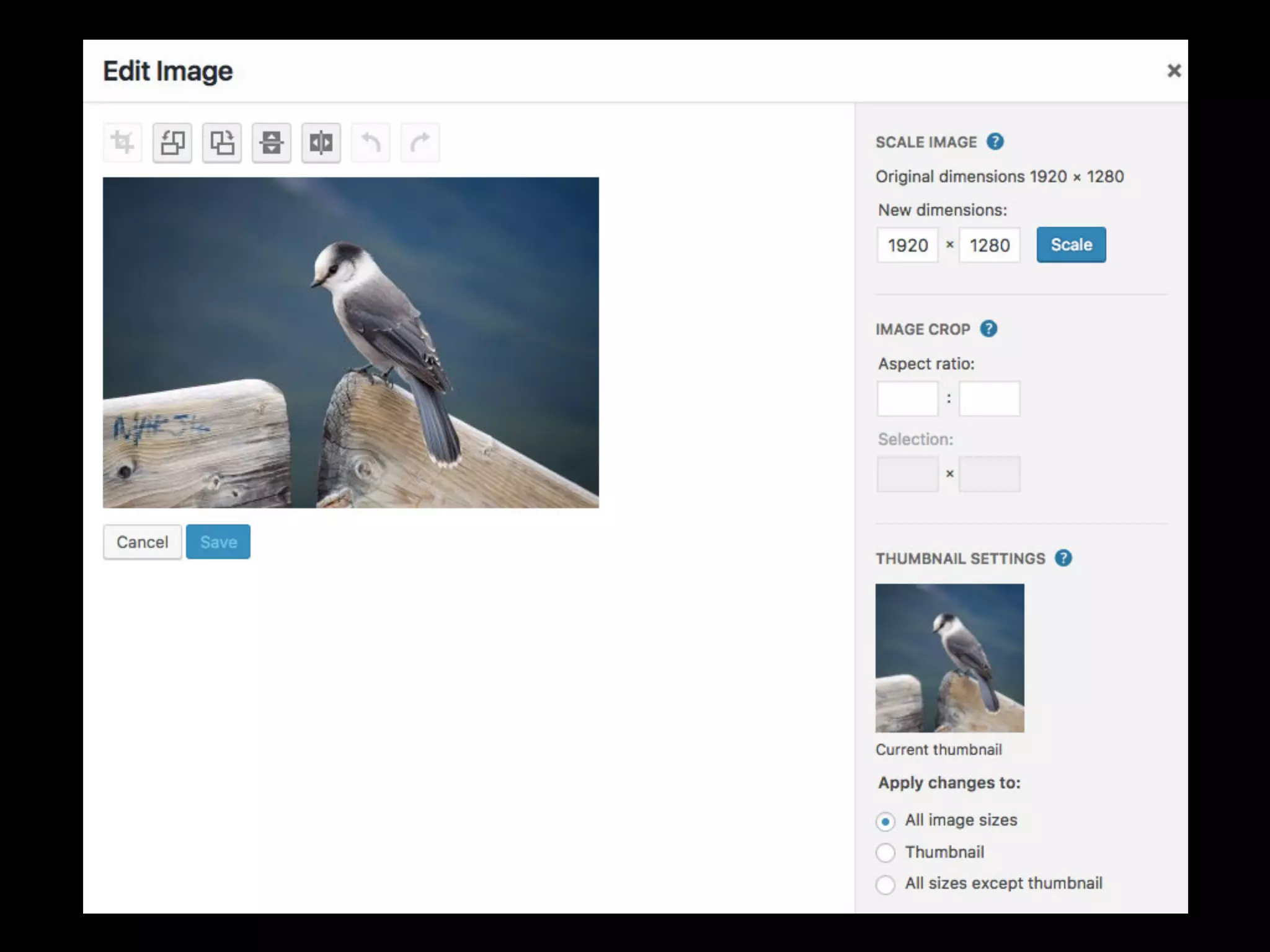Click the Save button
Image resolution: width=1270 pixels, height=952 pixels.
pyautogui.click(x=218, y=542)
